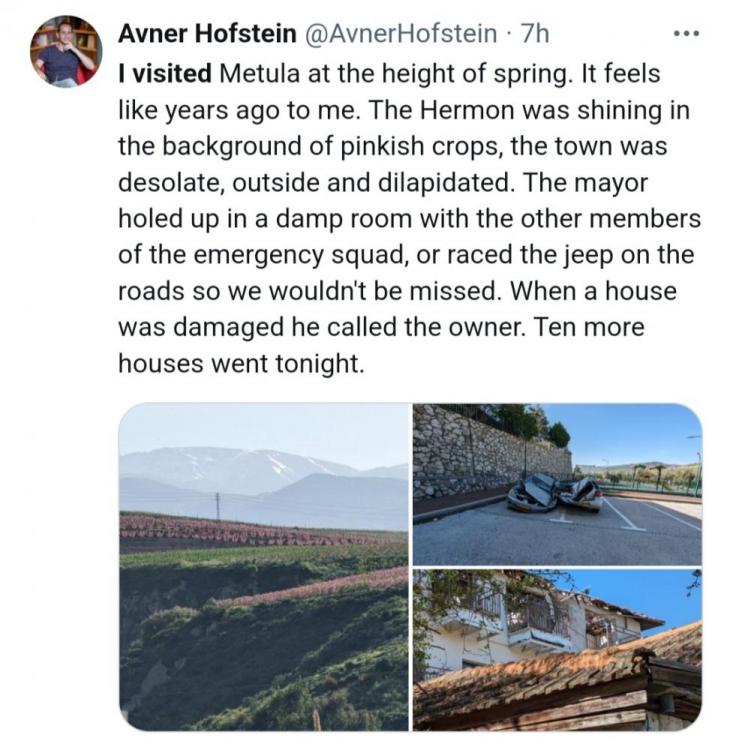Select the snowy mountain peak in the photo

click(x=244, y=464)
